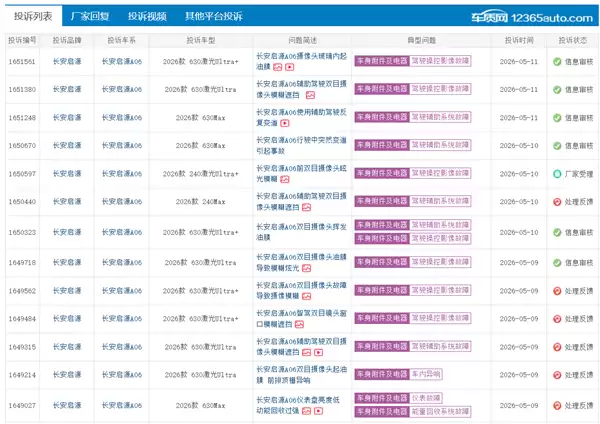The height and width of the screenshot is (424, 600).
Task: Open image icon for complaint 1651380
Action: coord(310,95)
